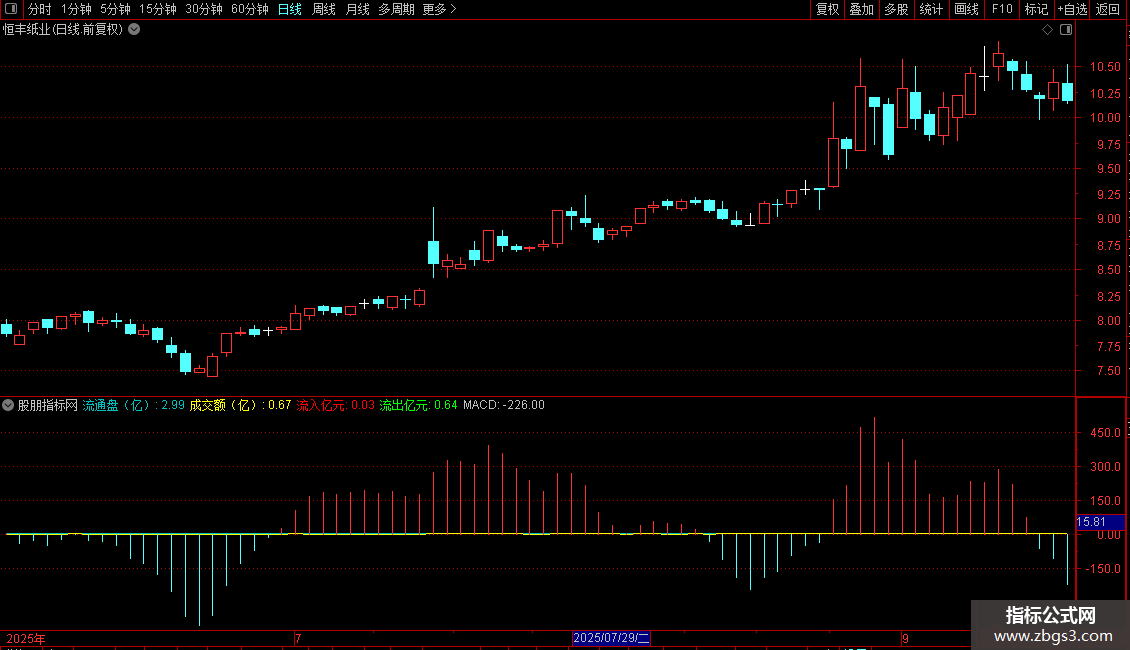Click the 2025/07/29 date marker

coord(611,638)
